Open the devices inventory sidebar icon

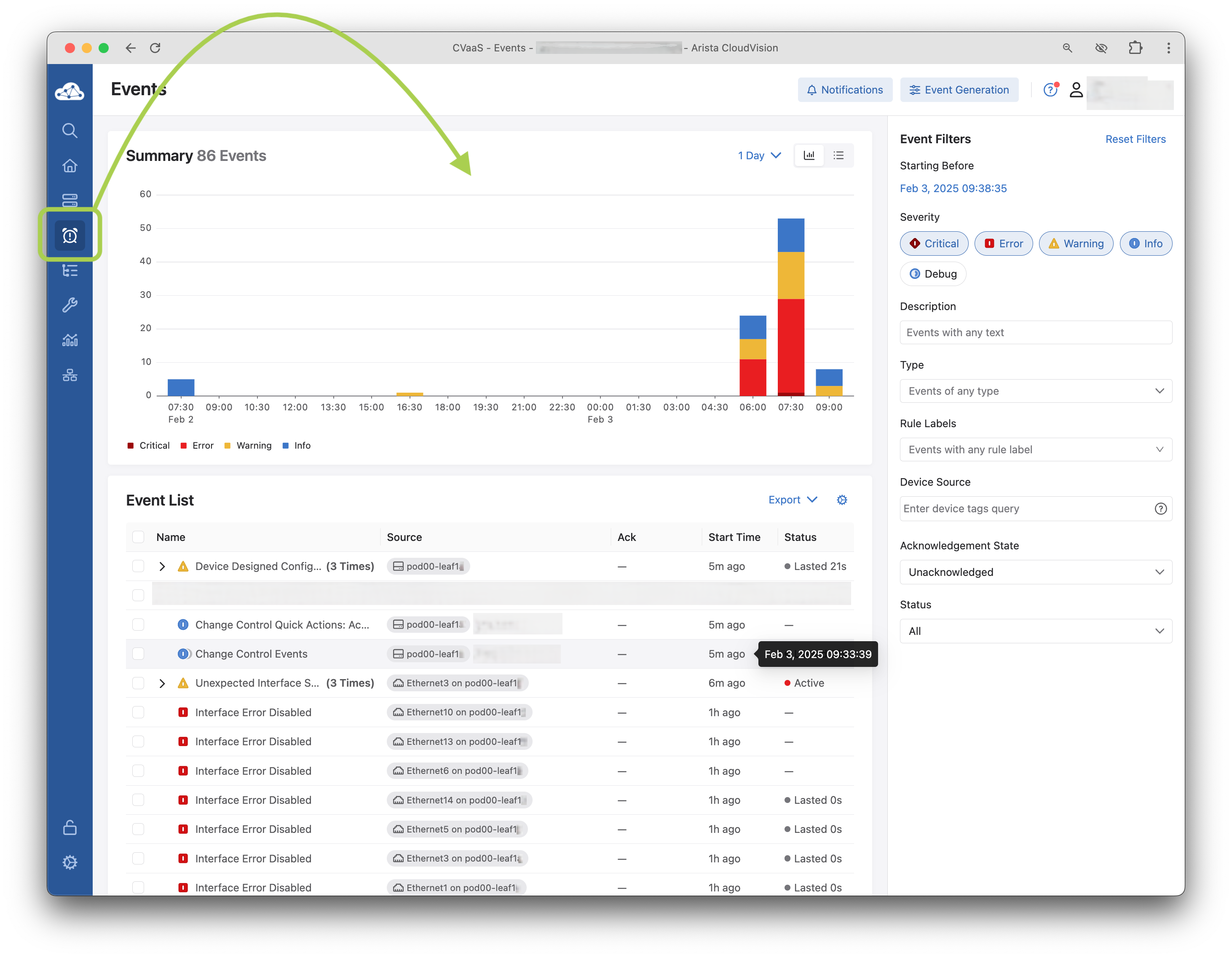[70, 200]
